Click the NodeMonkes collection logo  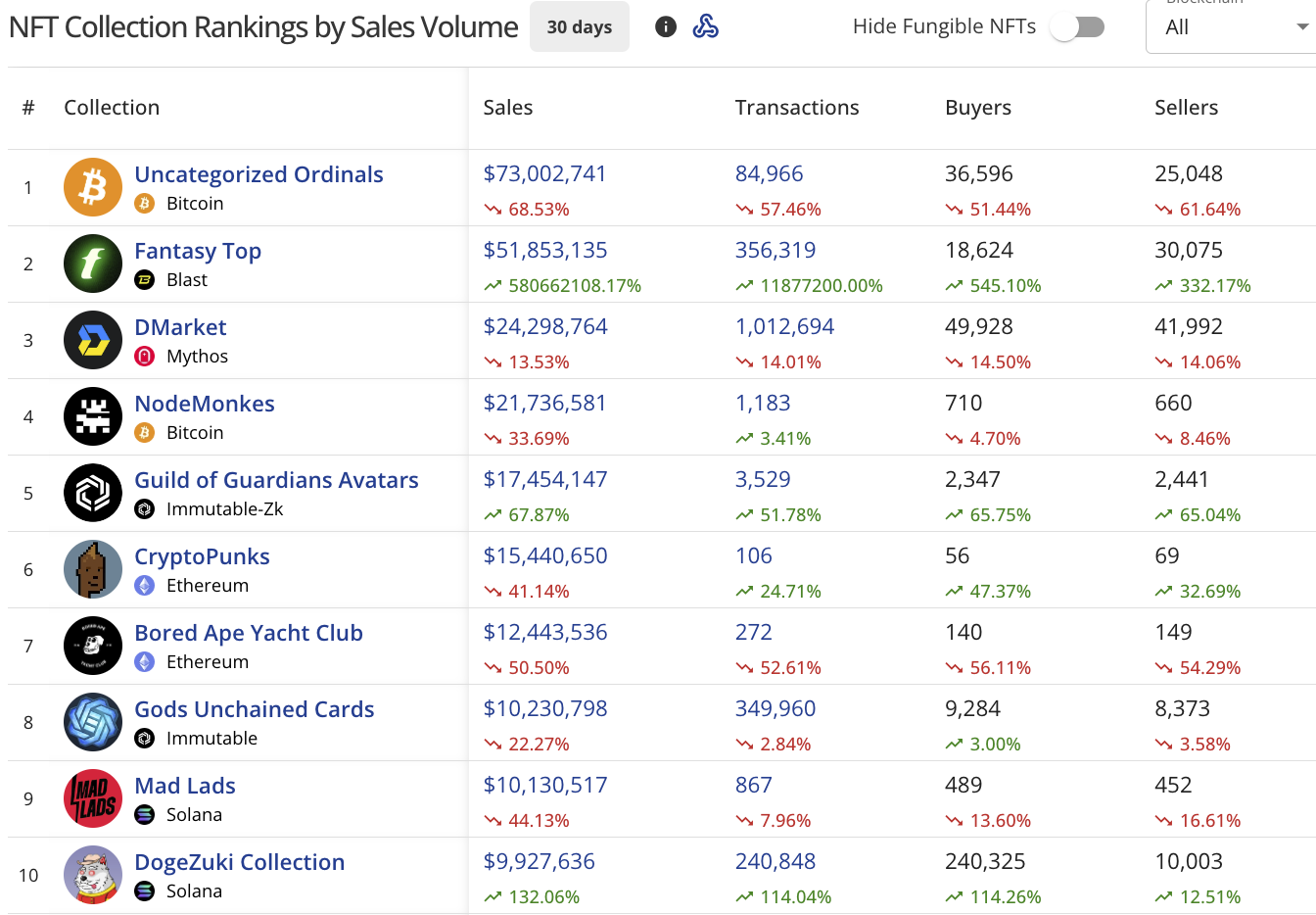93,416
